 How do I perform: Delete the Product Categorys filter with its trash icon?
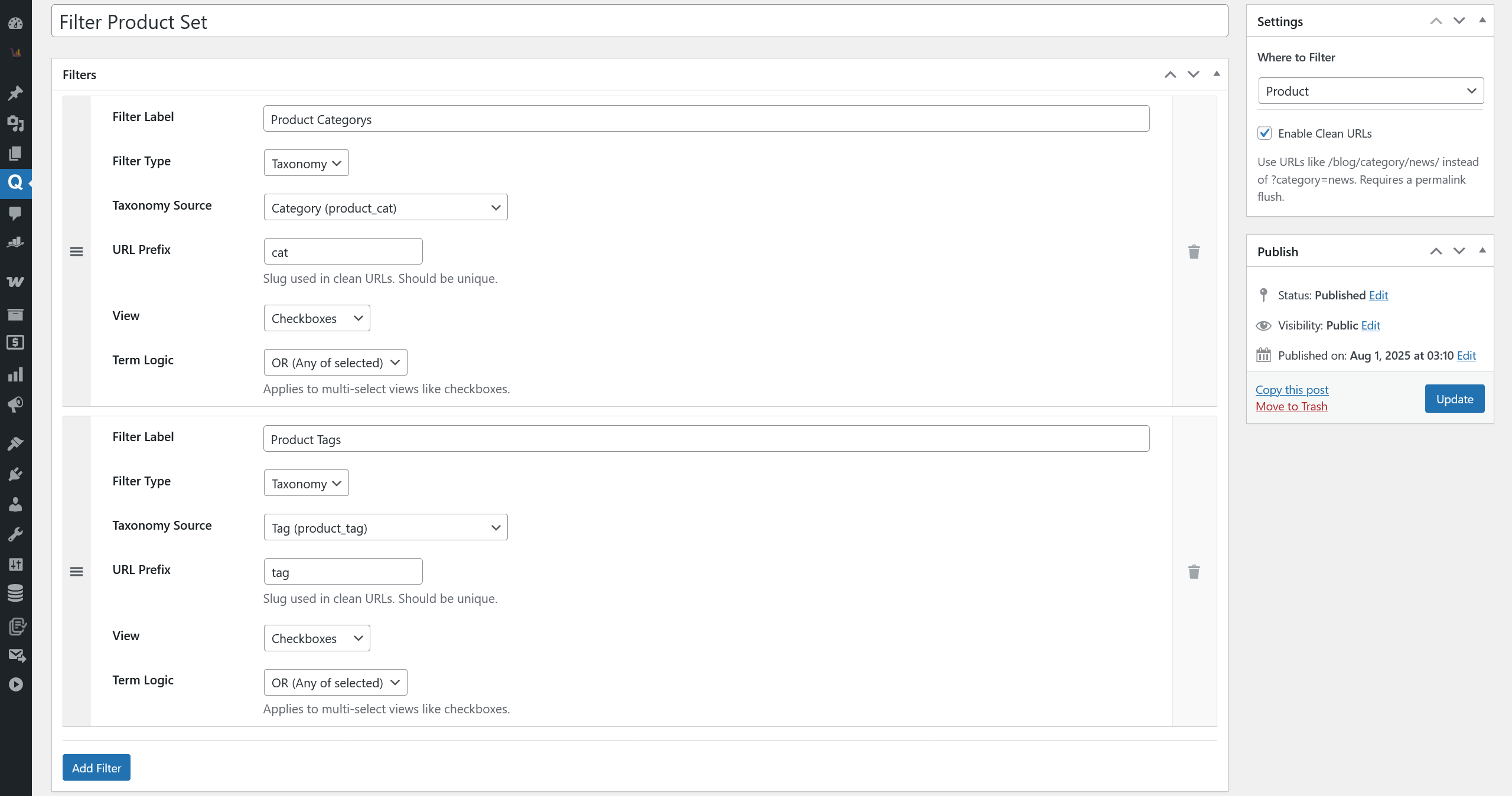(1194, 252)
